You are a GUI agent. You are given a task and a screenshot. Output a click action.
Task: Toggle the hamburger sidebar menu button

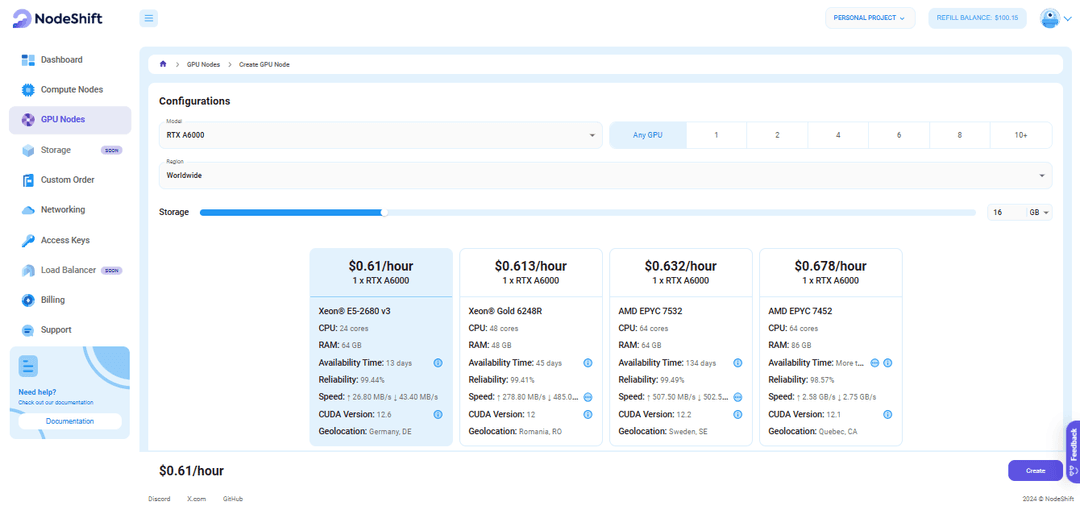[x=149, y=18]
